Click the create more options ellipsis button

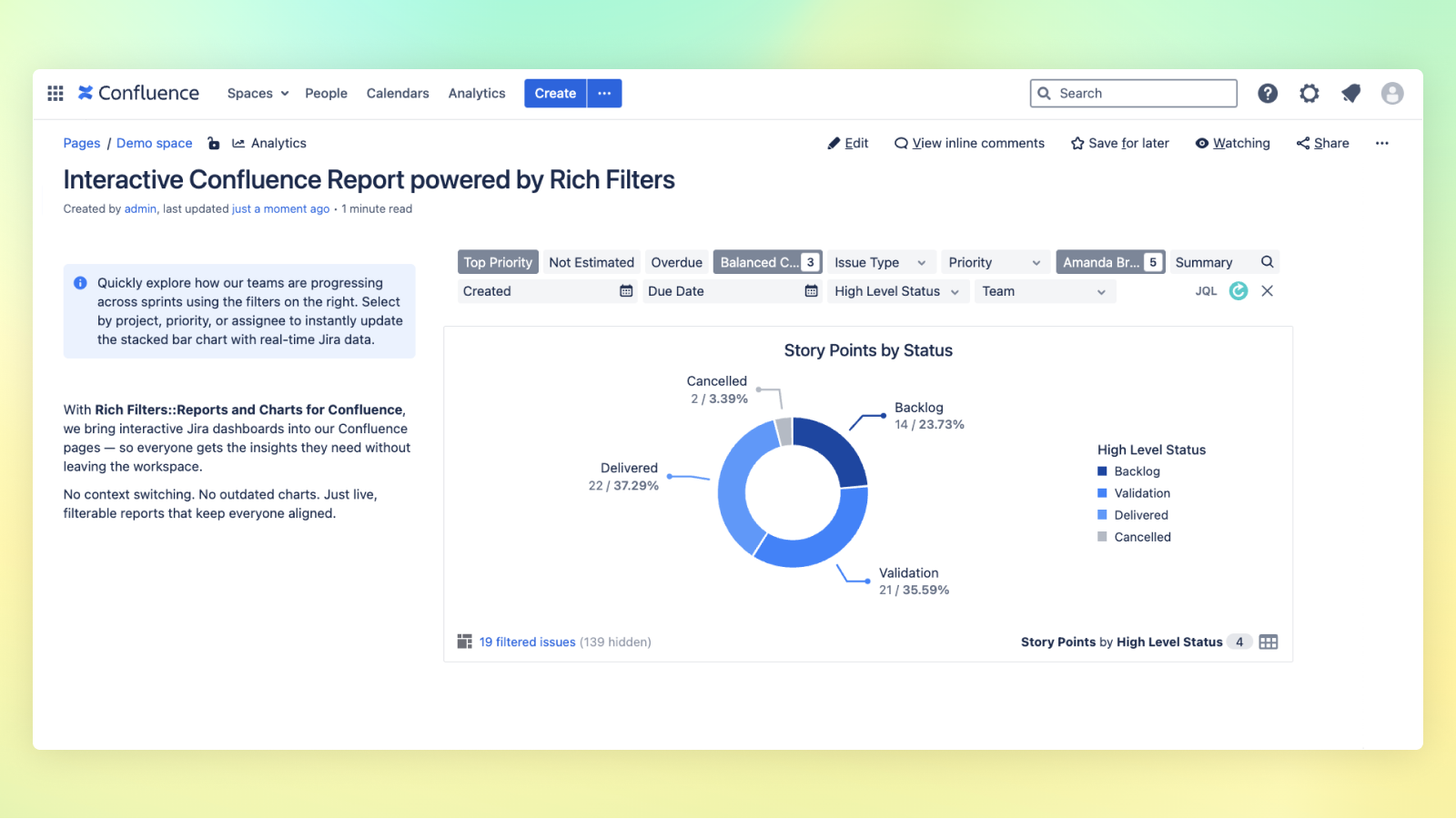pyautogui.click(x=604, y=93)
